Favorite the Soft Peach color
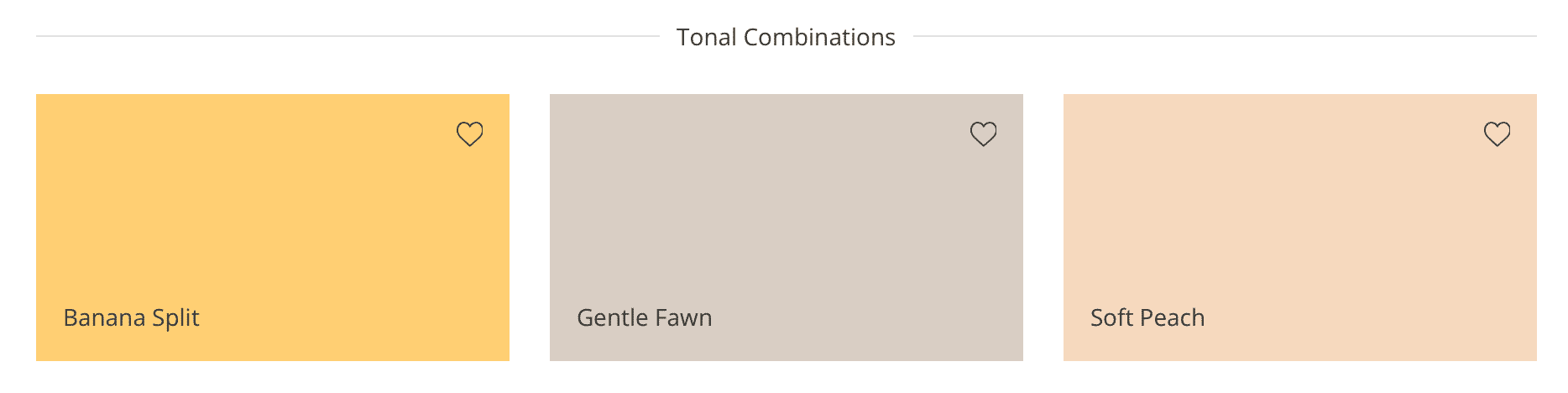This screenshot has width=1568, height=393. tap(1497, 134)
